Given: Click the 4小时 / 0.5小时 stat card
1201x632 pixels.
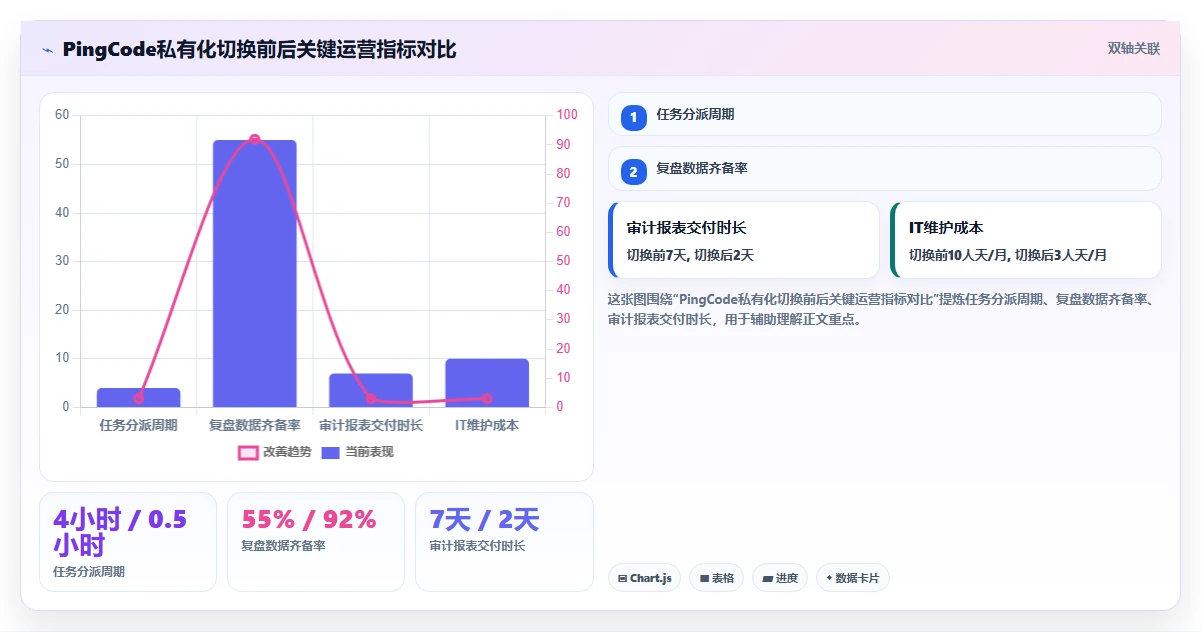Looking at the screenshot, I should (128, 542).
